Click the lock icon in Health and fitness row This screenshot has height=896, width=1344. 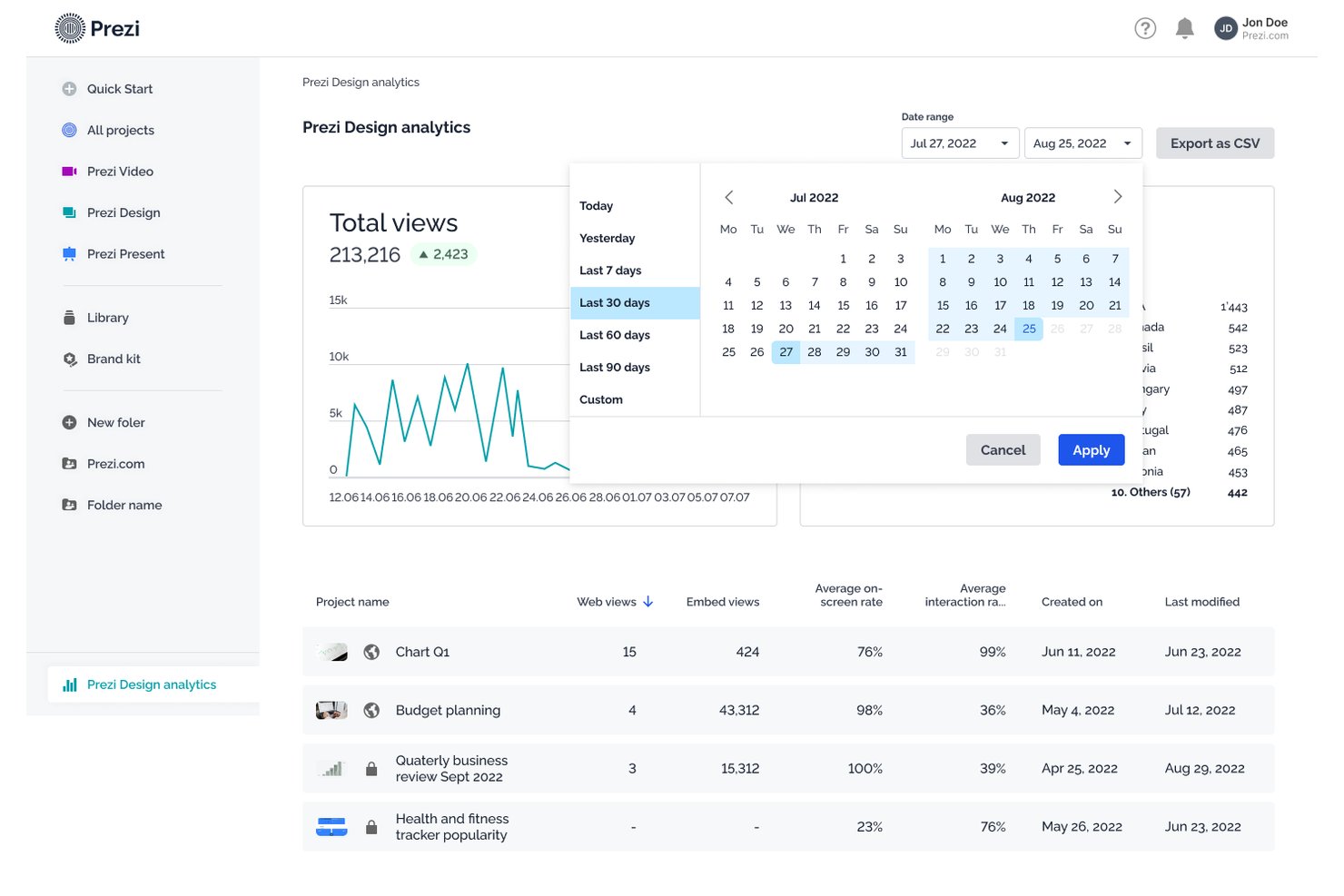point(371,827)
